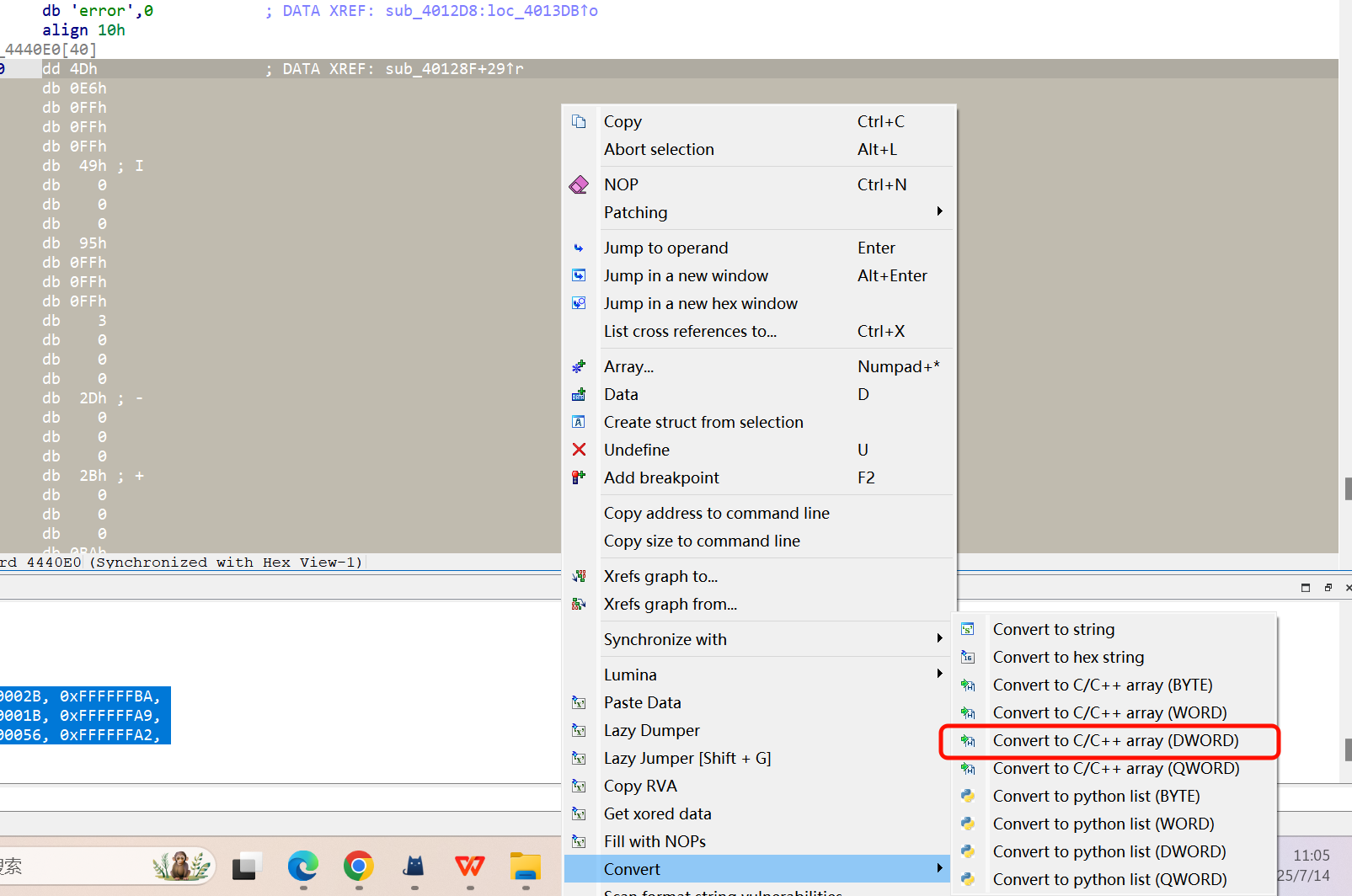The width and height of the screenshot is (1352, 896).
Task: Open Google Chrome from the taskbar
Action: coord(359,866)
